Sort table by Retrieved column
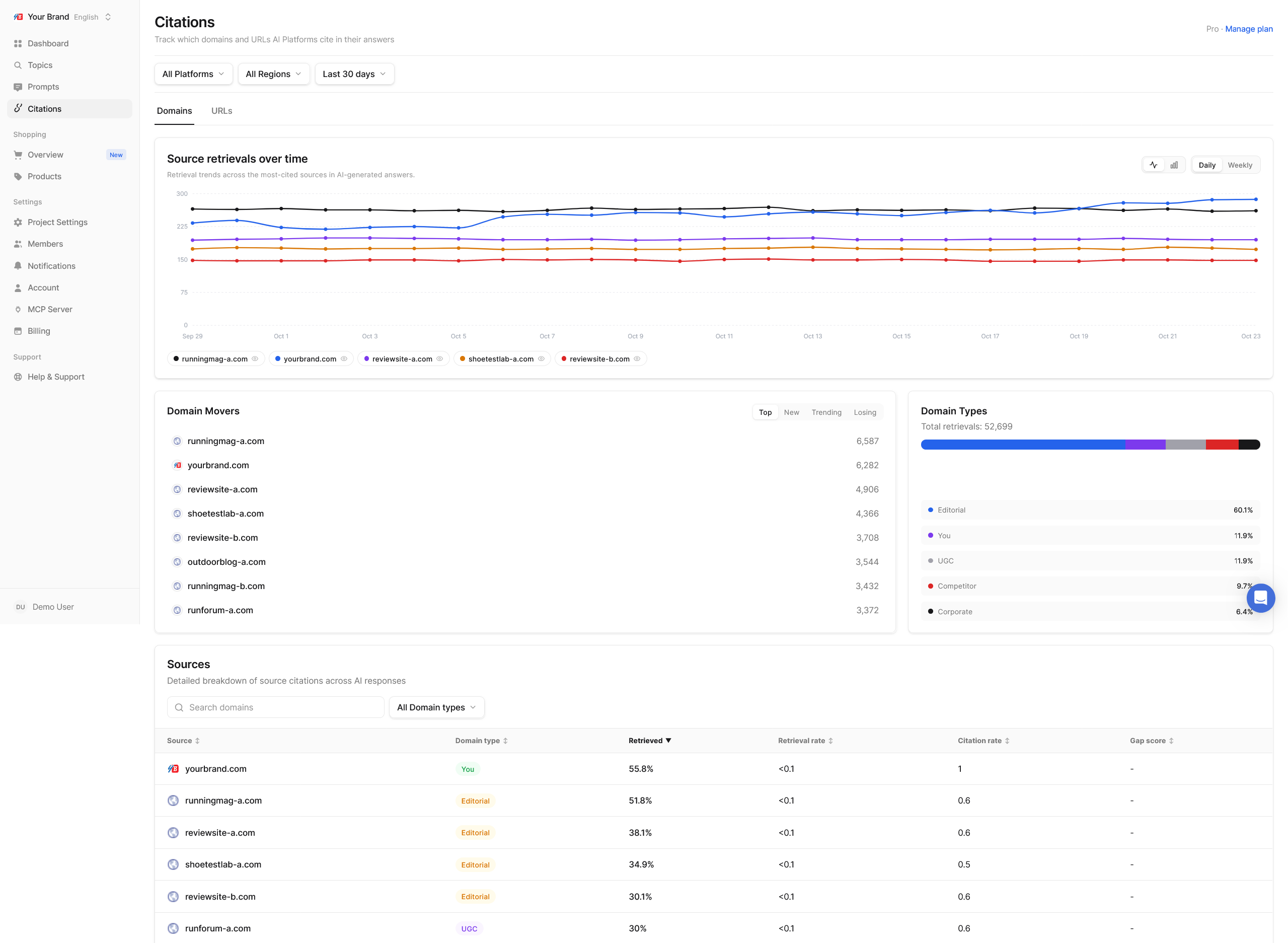This screenshot has height=943, width=1288. (649, 741)
